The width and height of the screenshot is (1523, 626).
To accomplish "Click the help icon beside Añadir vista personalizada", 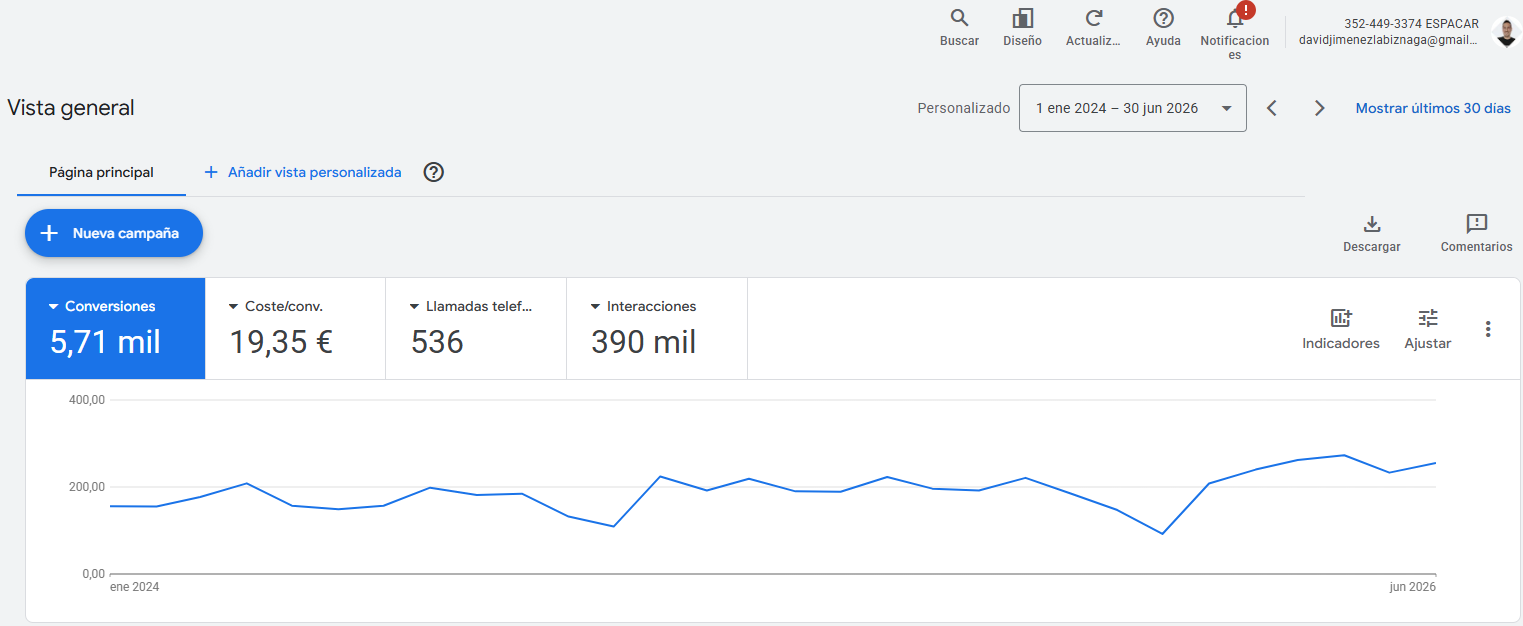I will click(x=433, y=172).
